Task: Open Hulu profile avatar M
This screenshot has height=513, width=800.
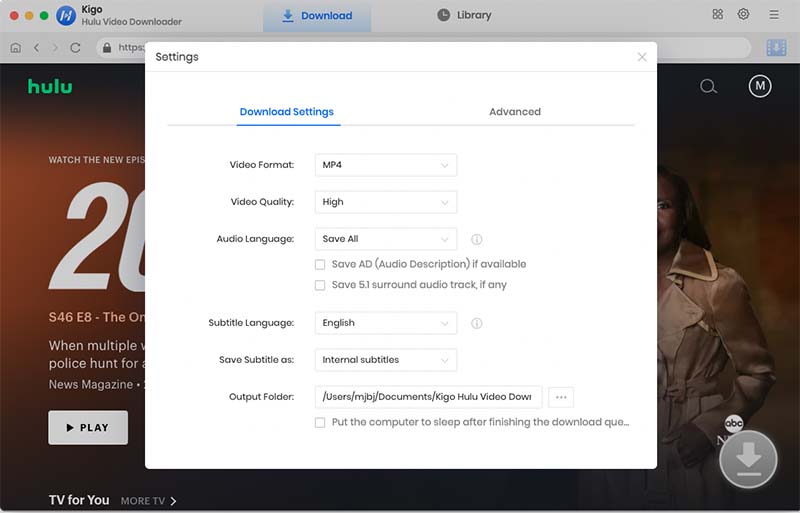Action: point(760,86)
